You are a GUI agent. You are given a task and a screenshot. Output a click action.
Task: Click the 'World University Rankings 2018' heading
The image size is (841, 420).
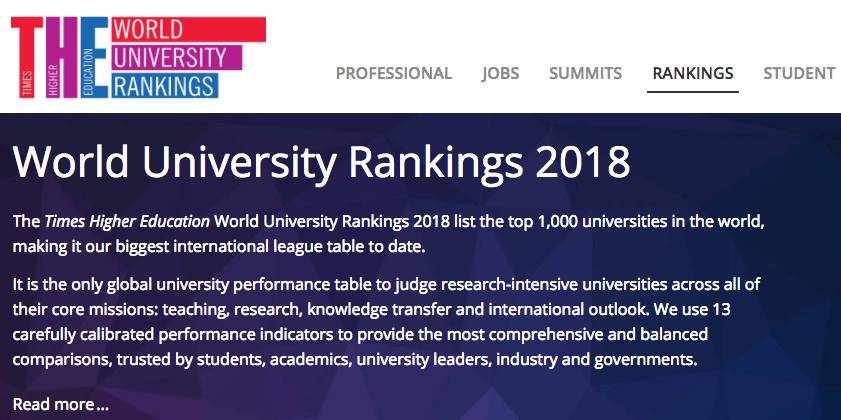321,162
